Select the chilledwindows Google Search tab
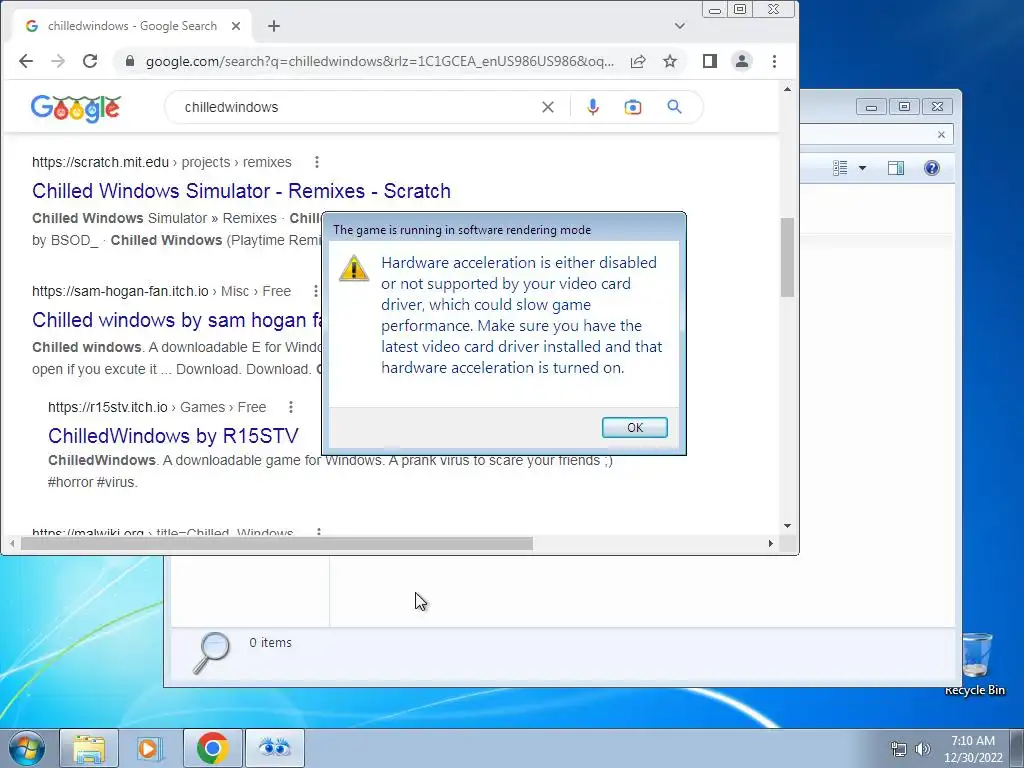This screenshot has height=768, width=1024. (133, 26)
